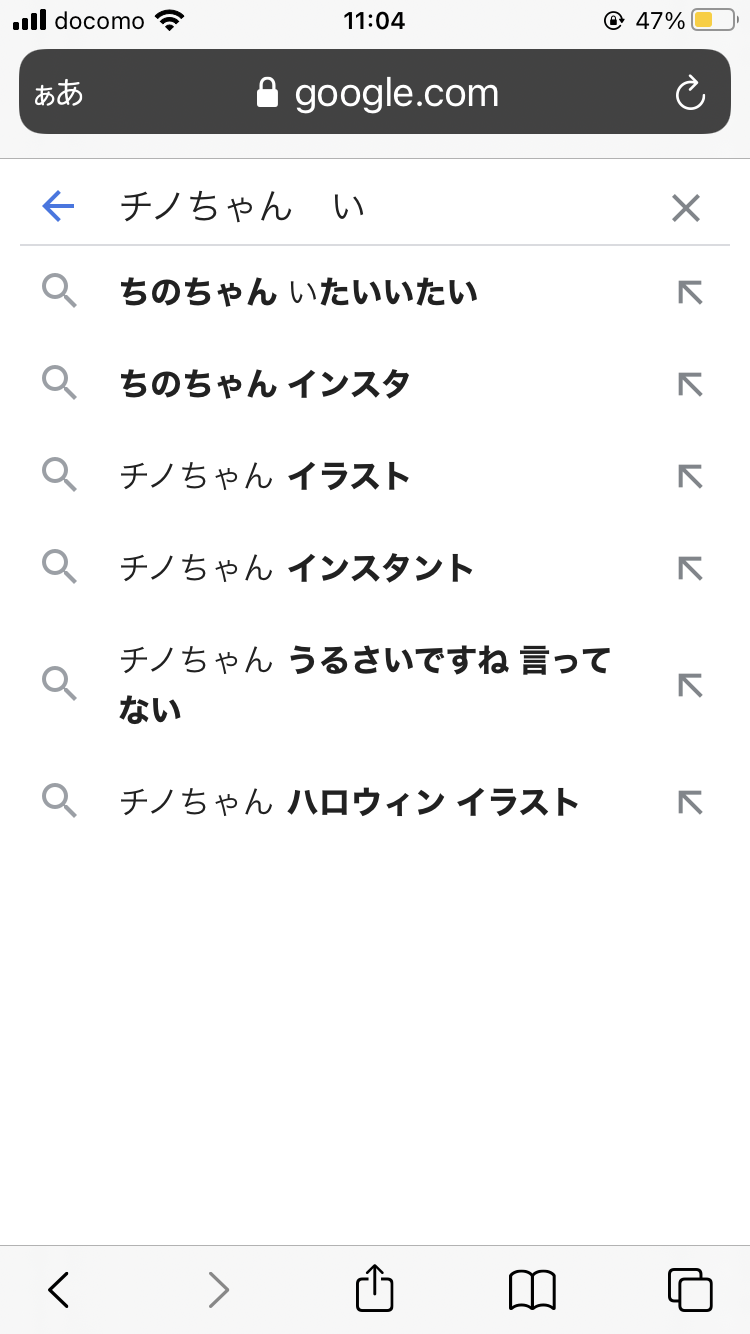
Task: Fill query using arrow beside ちのちゃん インスタ
Action: pyautogui.click(x=690, y=385)
